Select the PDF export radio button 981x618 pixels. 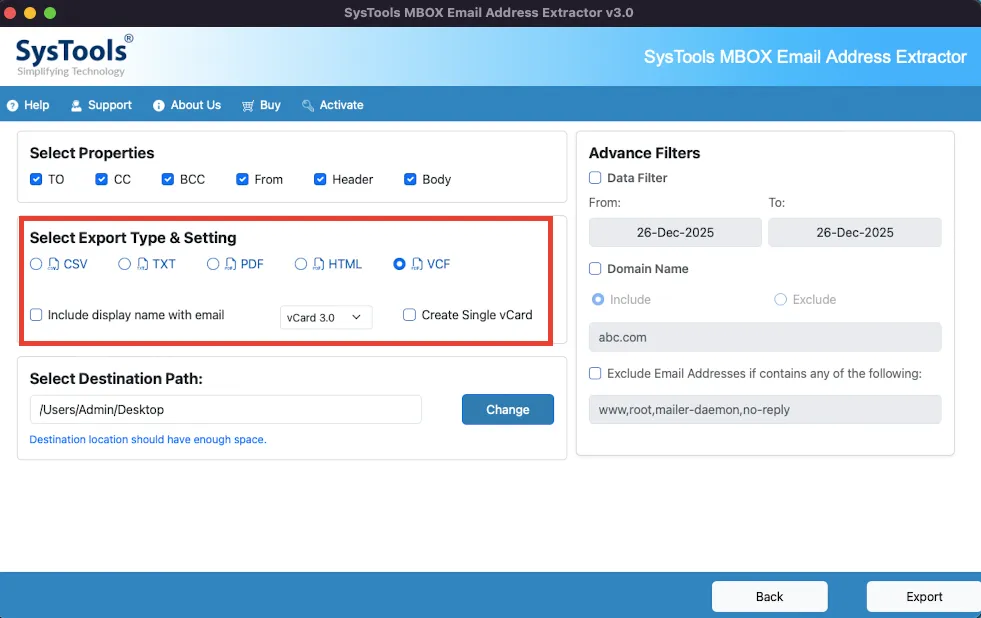point(213,264)
